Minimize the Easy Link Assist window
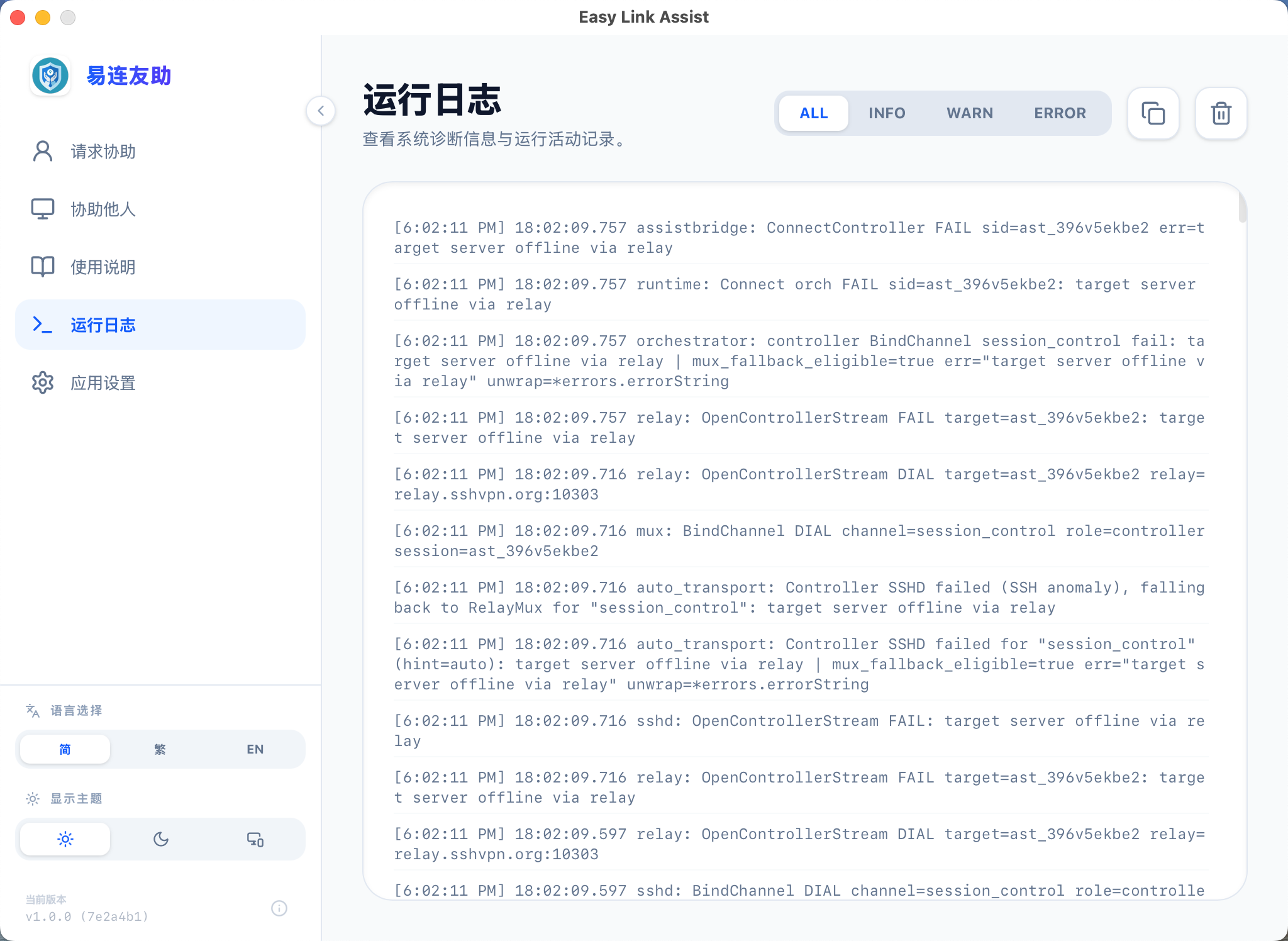The image size is (1288, 941). (x=43, y=18)
